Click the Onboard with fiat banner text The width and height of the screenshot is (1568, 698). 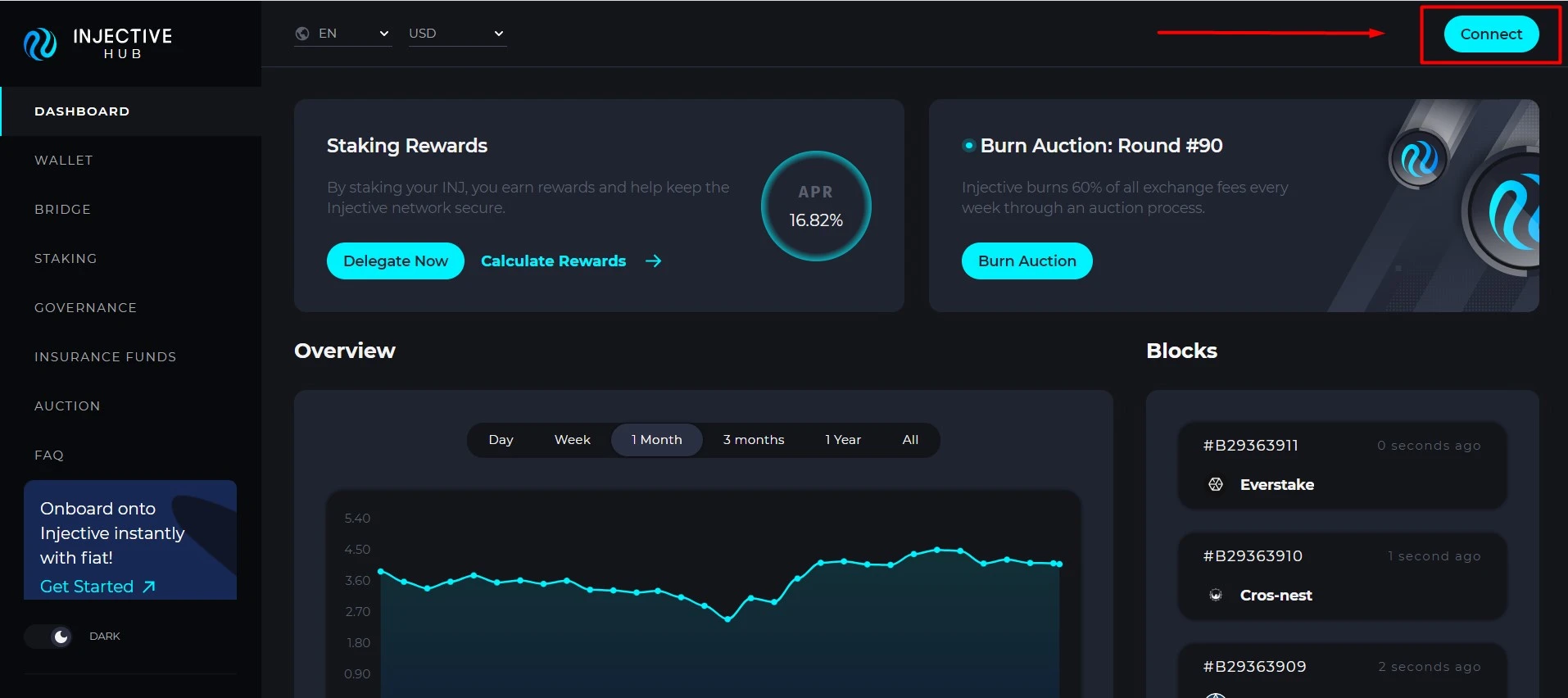(112, 533)
